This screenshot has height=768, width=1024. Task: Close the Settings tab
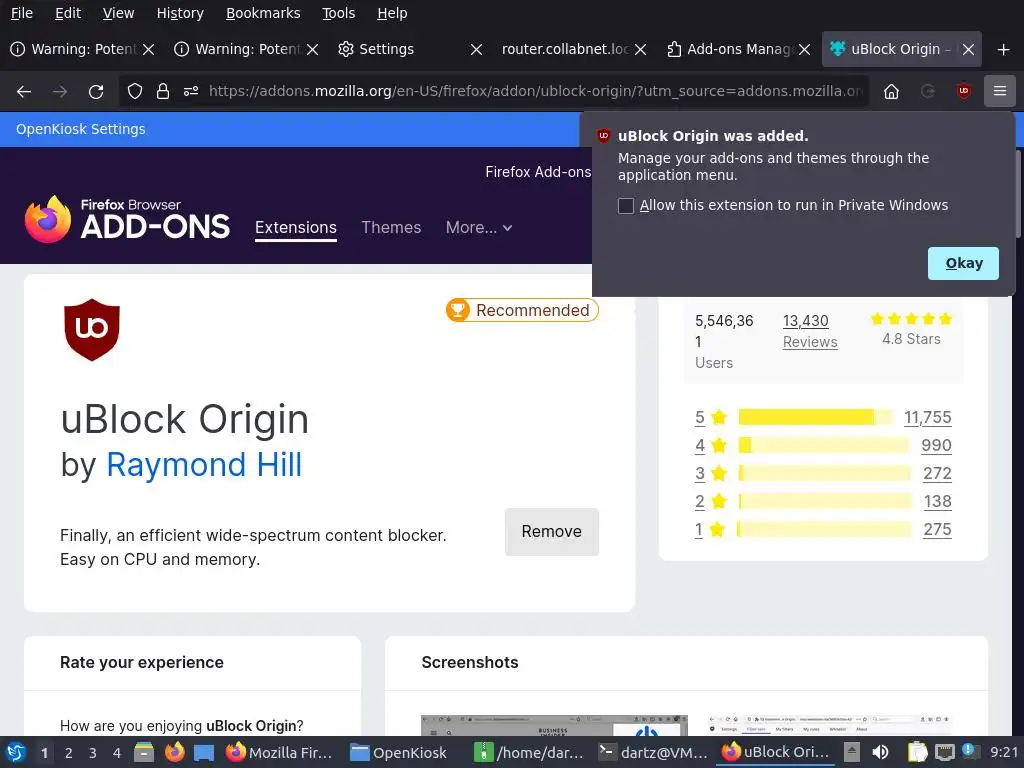click(x=477, y=50)
